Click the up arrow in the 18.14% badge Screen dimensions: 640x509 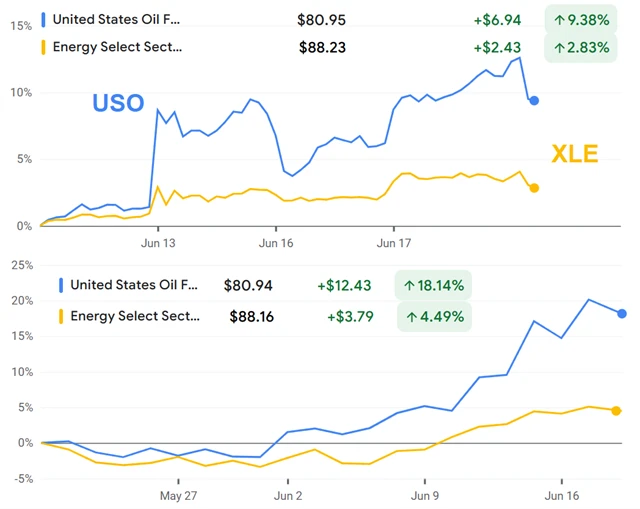[x=410, y=286]
